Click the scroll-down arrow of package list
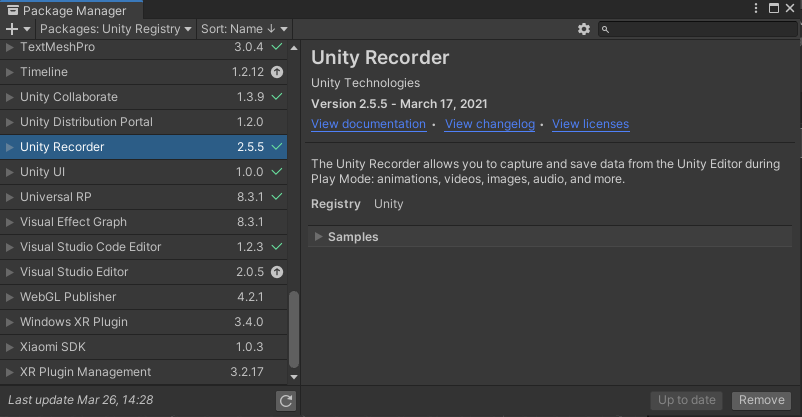 (294, 377)
